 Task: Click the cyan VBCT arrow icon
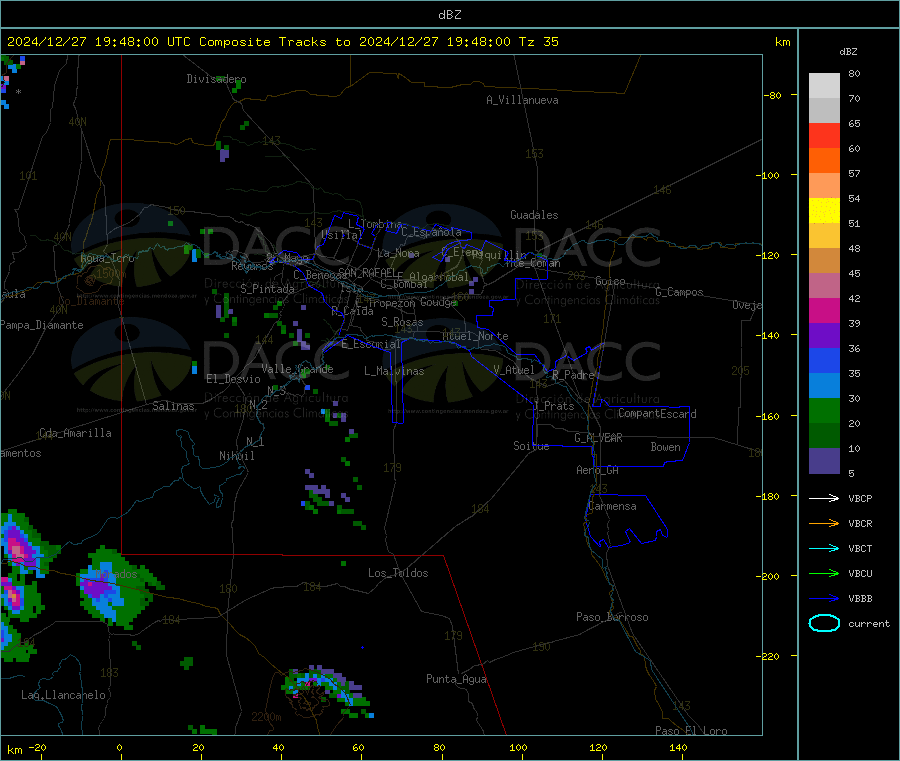tap(824, 549)
